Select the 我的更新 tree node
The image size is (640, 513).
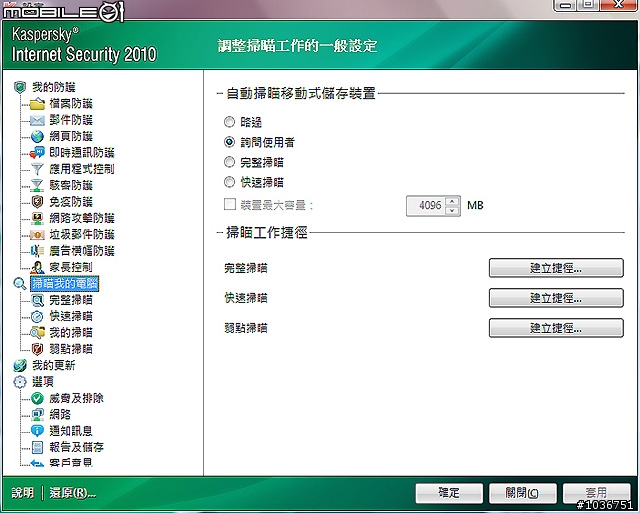53,365
